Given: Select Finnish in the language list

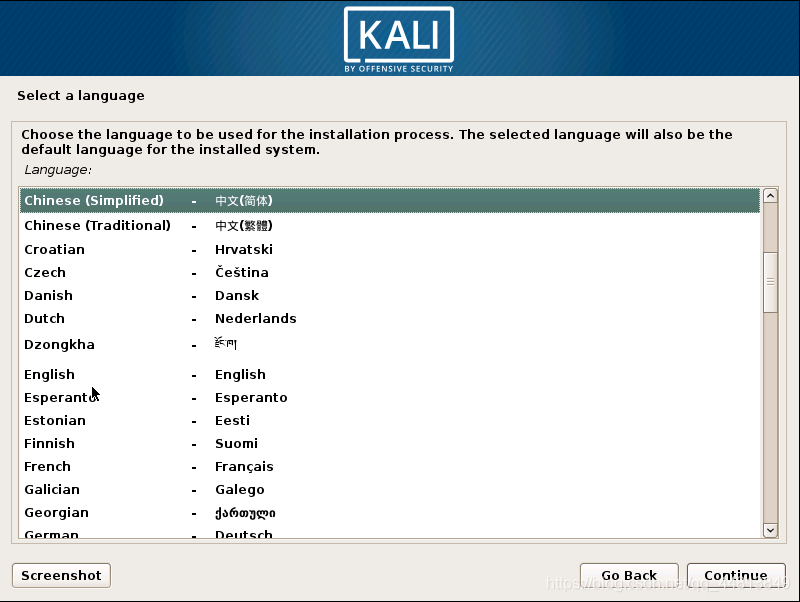Looking at the screenshot, I should point(390,443).
